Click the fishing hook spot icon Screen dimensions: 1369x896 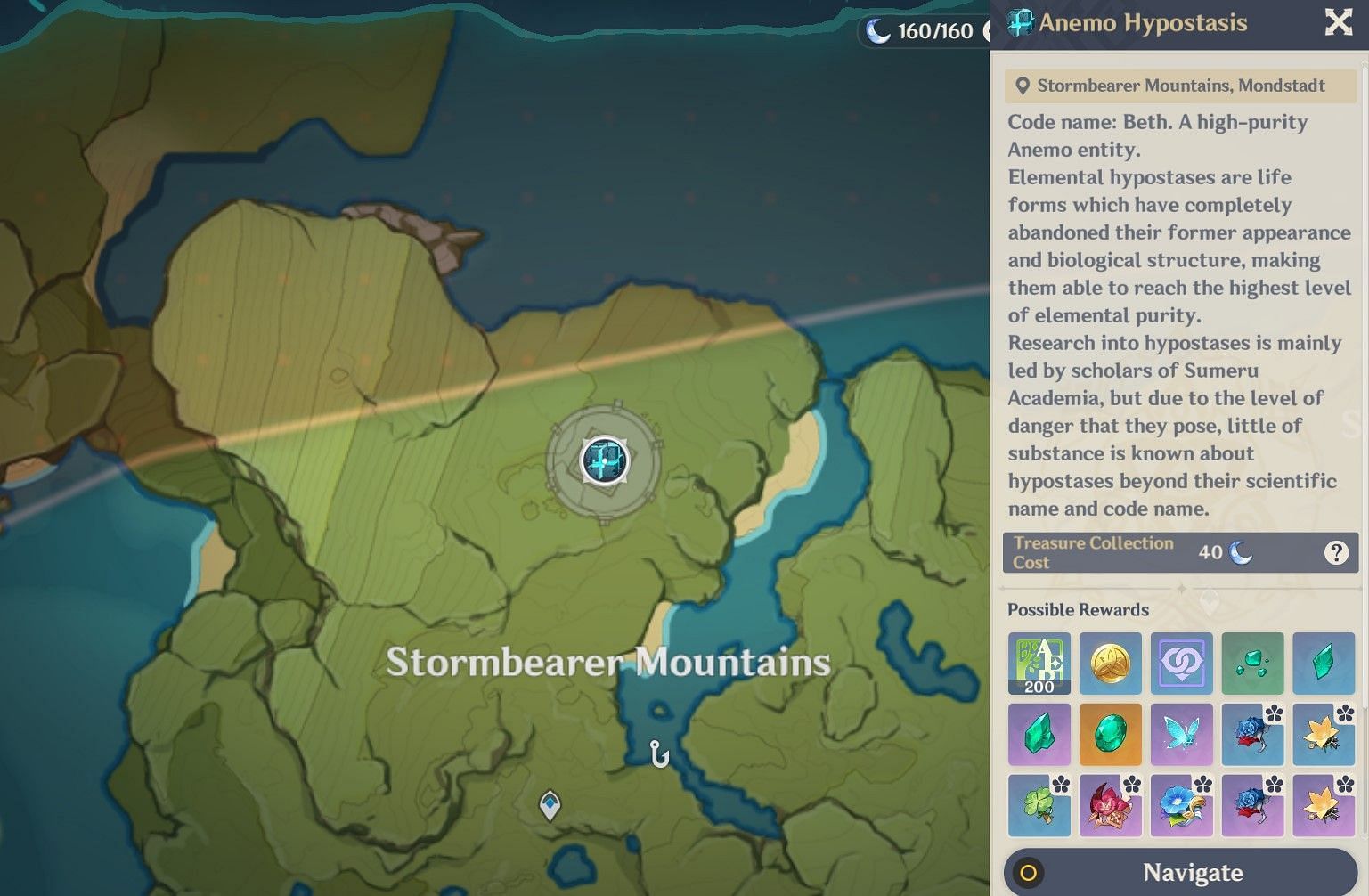point(659,754)
